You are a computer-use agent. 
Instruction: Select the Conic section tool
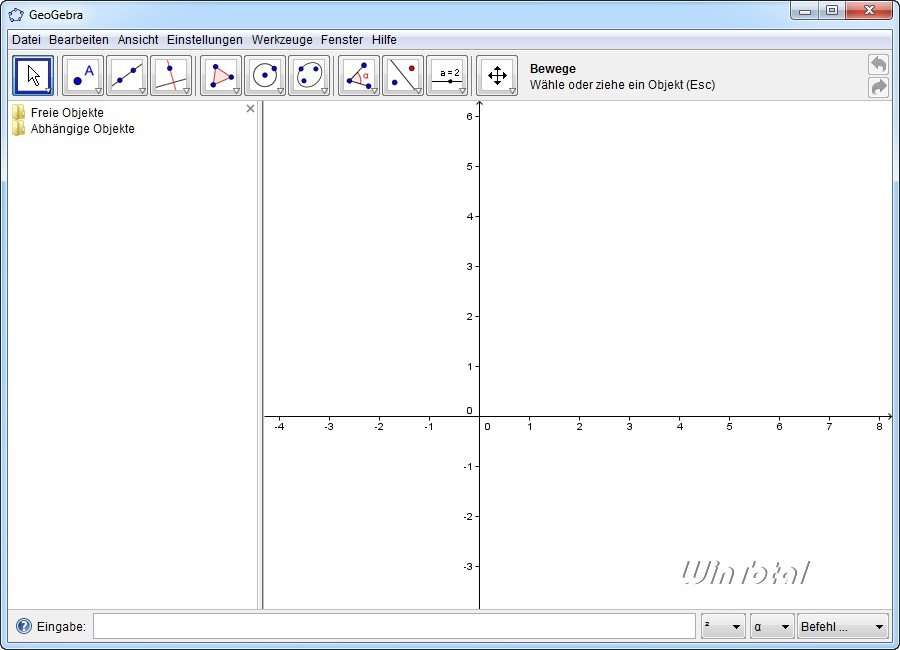pyautogui.click(x=309, y=75)
